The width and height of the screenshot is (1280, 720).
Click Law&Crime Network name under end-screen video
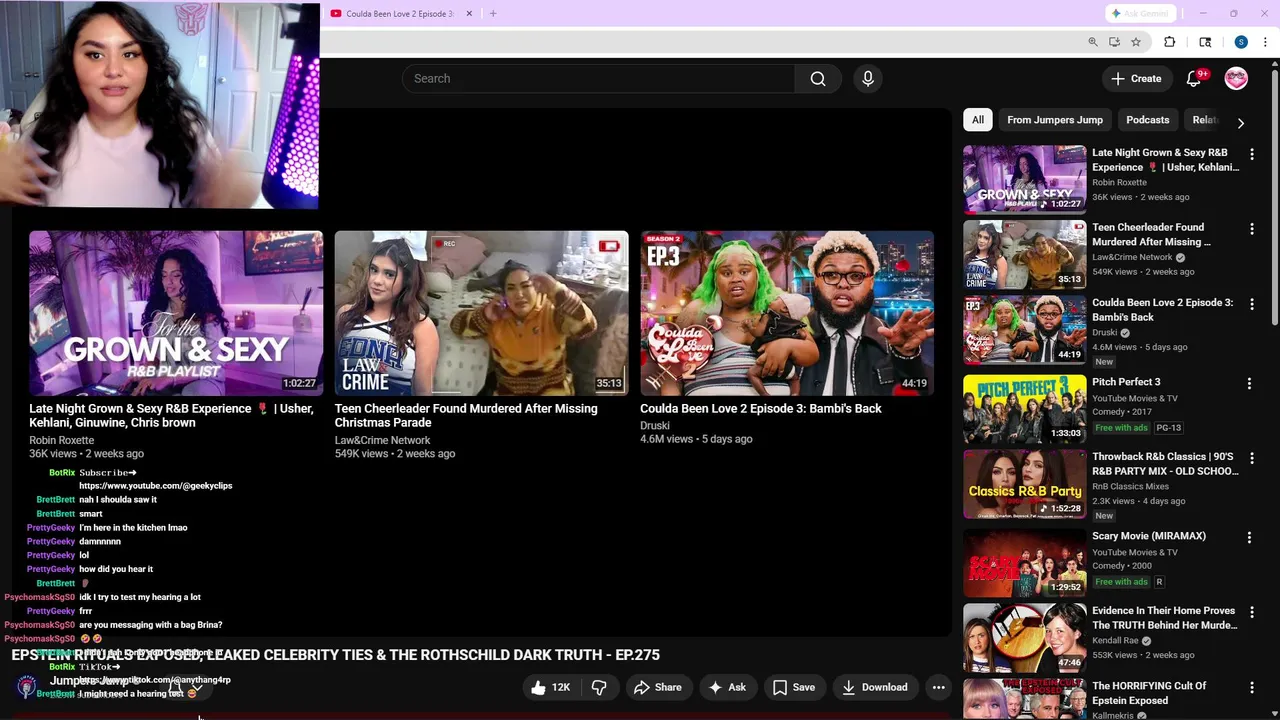(382, 440)
